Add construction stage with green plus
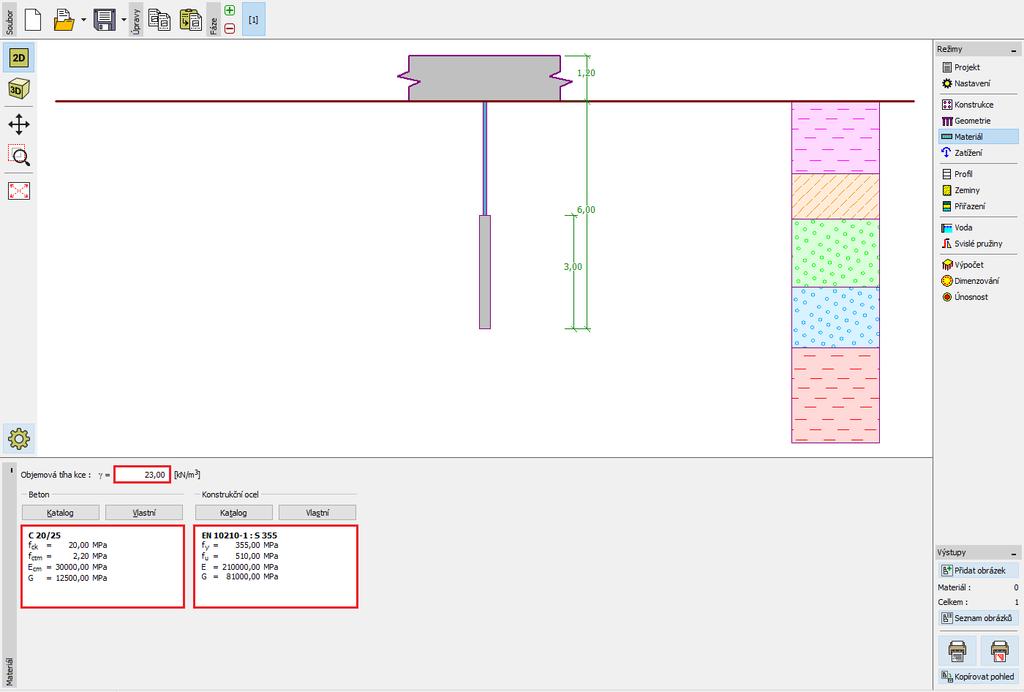This screenshot has width=1024, height=692. (229, 10)
